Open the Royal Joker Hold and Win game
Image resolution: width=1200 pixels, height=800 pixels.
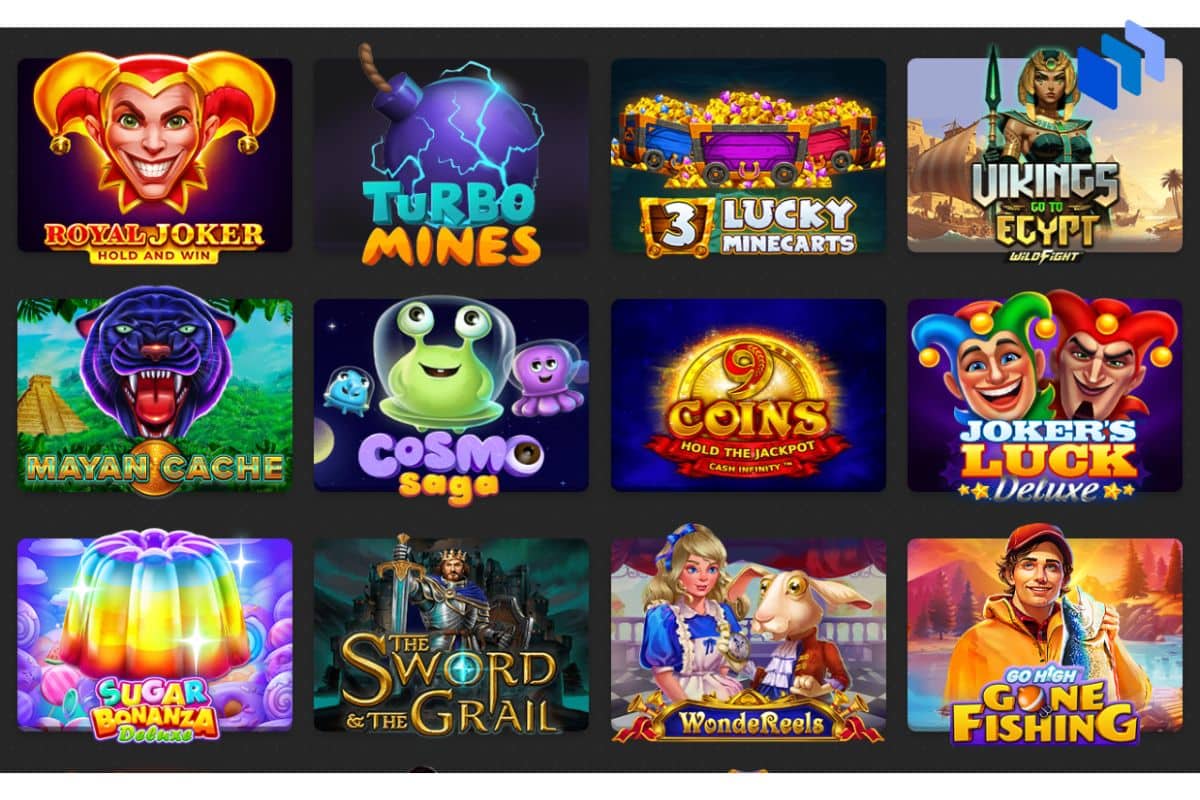(x=155, y=156)
